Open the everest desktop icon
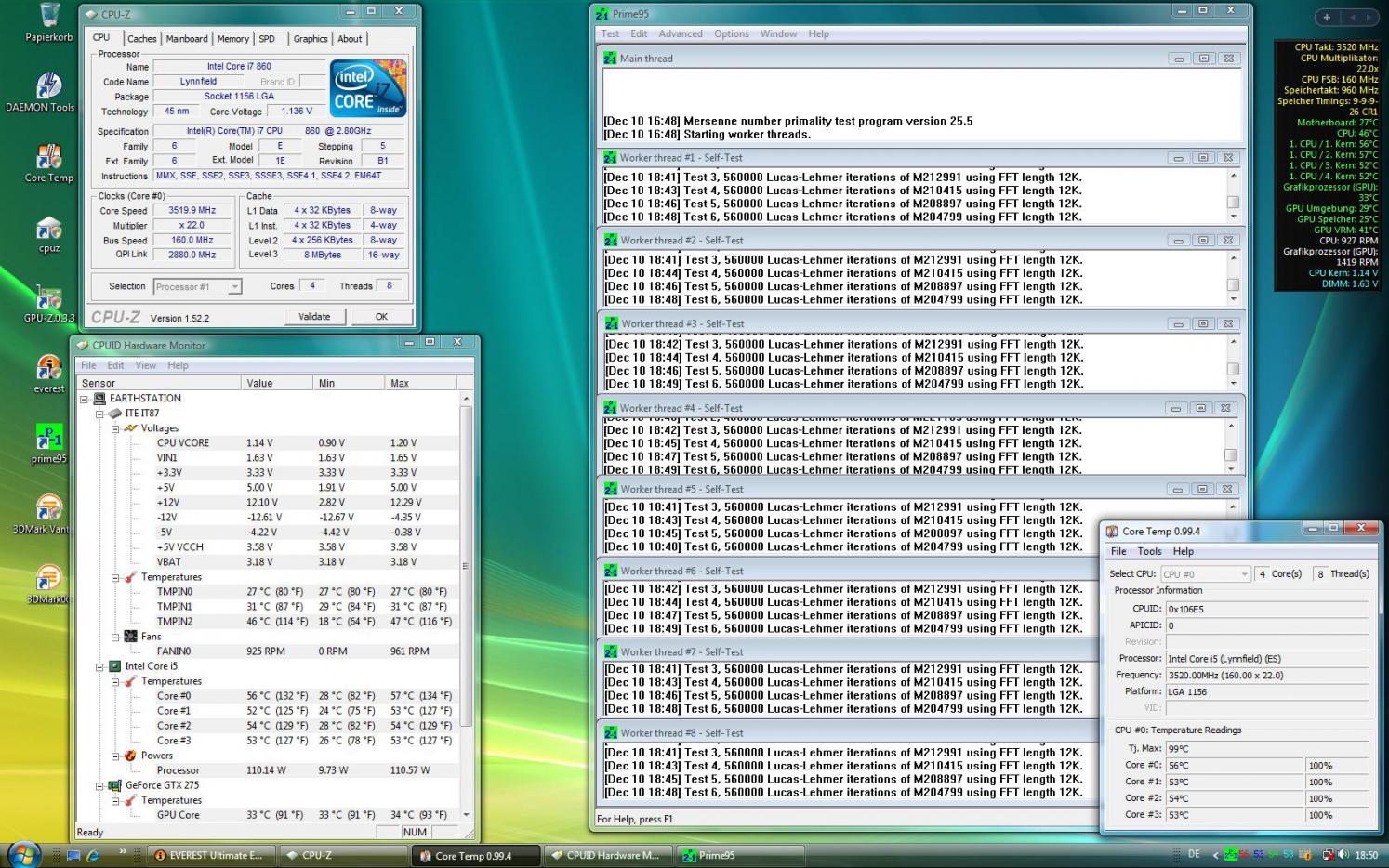 pyautogui.click(x=48, y=375)
